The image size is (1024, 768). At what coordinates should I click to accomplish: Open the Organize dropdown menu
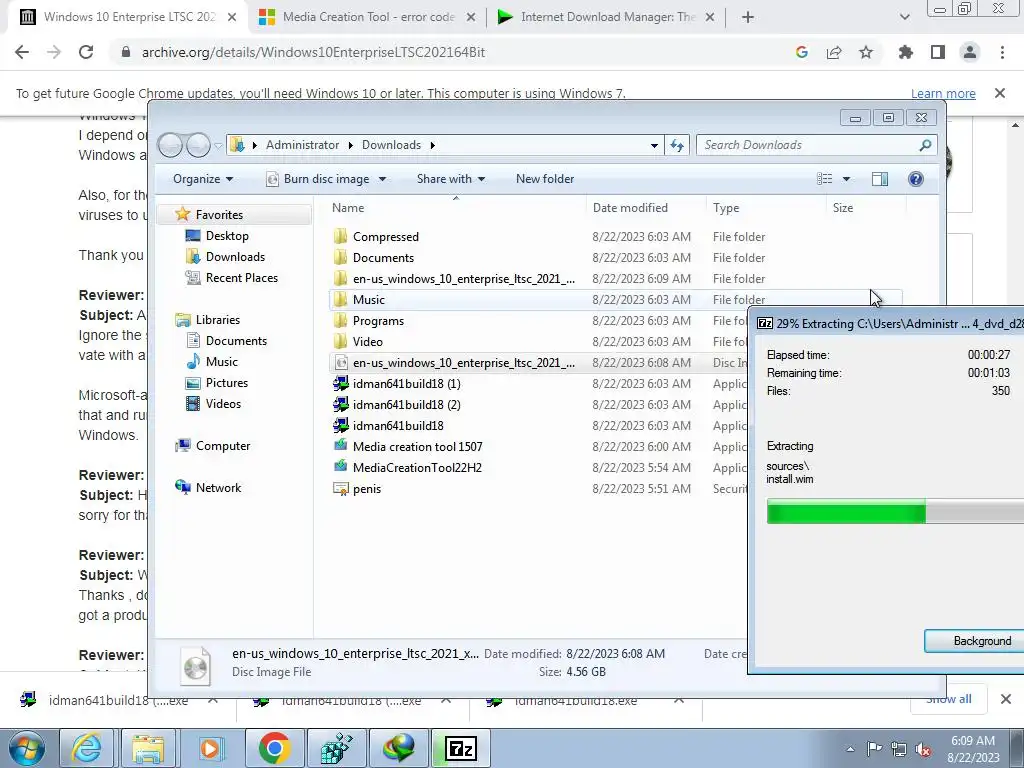[202, 179]
